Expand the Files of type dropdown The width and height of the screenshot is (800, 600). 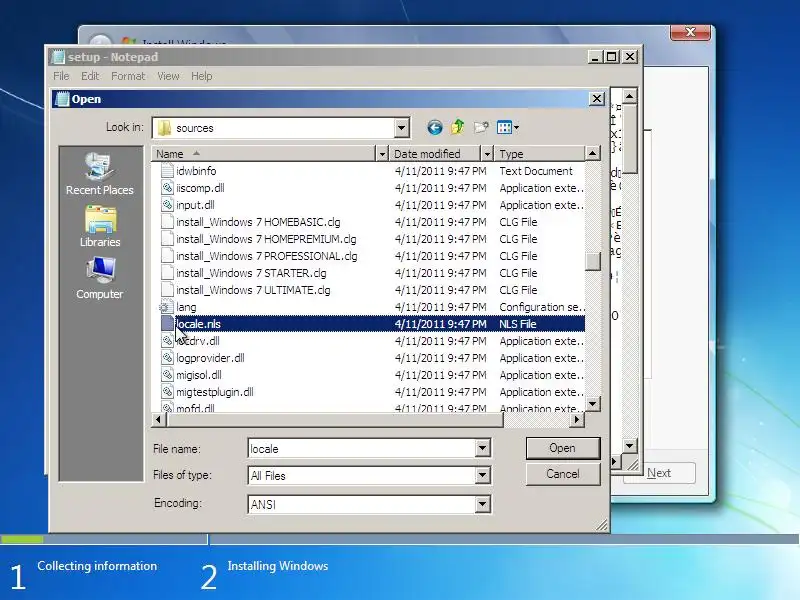482,476
